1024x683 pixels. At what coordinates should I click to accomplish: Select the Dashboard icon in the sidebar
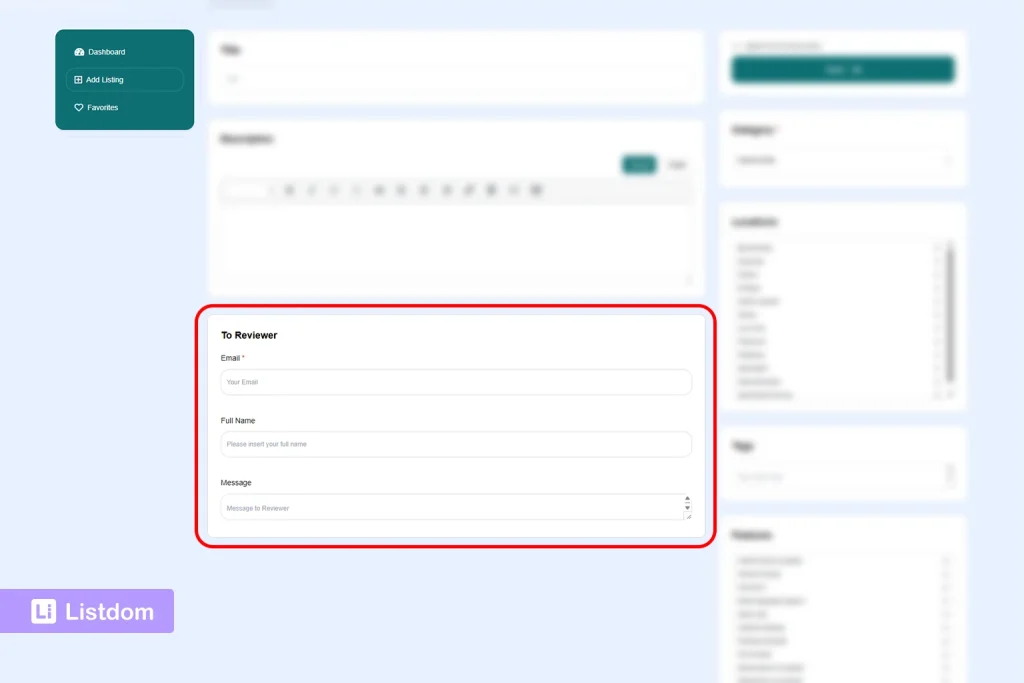[x=79, y=51]
